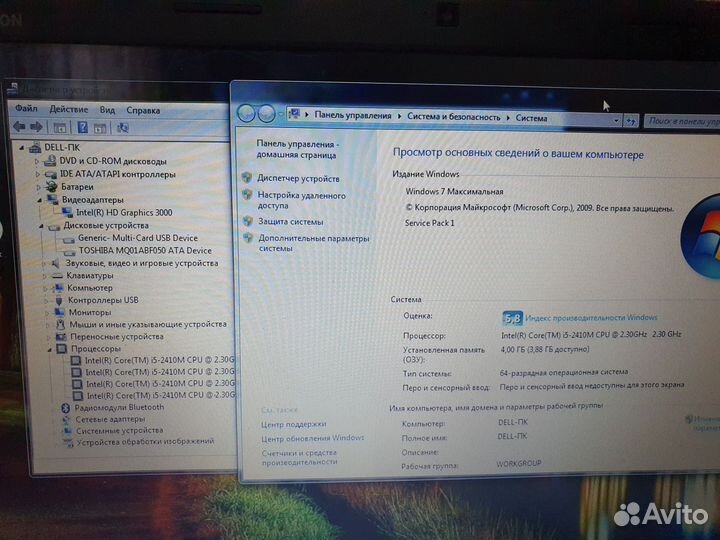Select the Сетевые адаптеры icon

[67, 419]
